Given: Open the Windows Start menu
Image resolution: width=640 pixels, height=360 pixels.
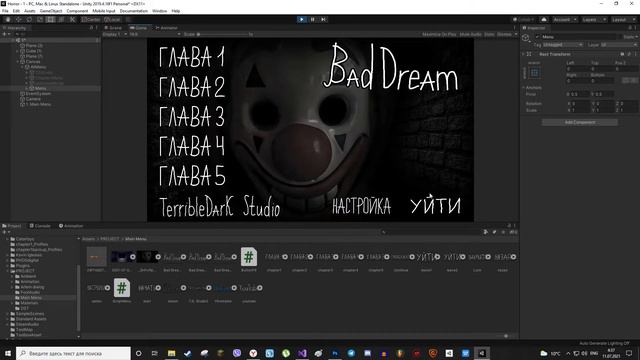Looking at the screenshot, I should pos(8,353).
